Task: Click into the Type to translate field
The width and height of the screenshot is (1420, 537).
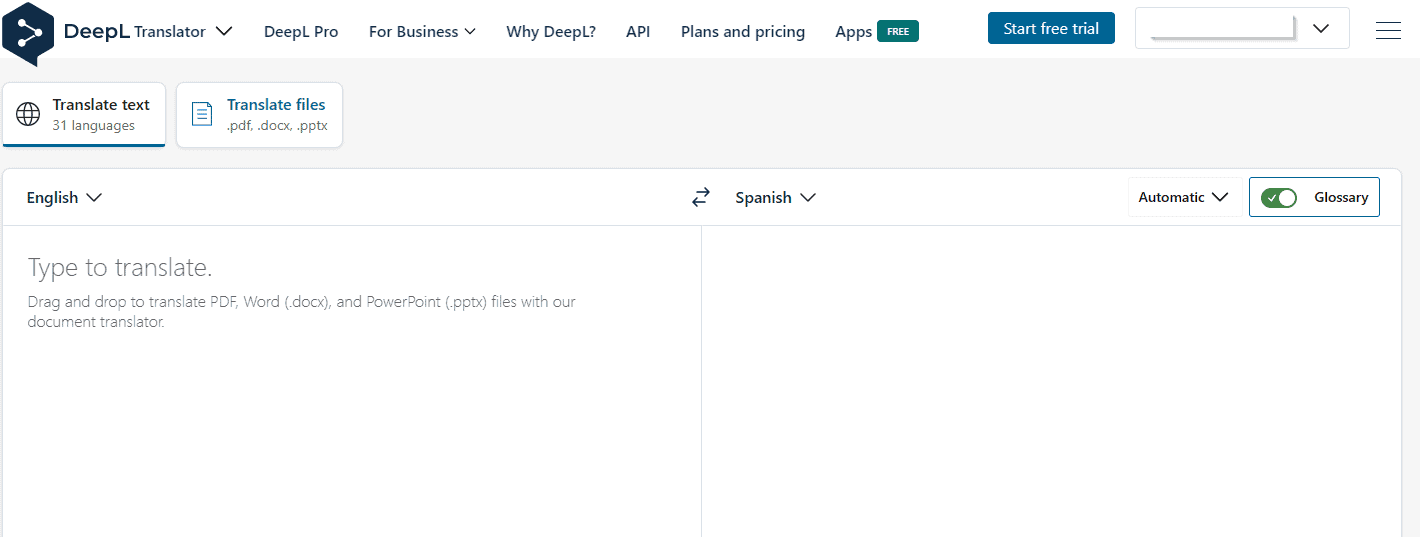Action: (x=352, y=380)
